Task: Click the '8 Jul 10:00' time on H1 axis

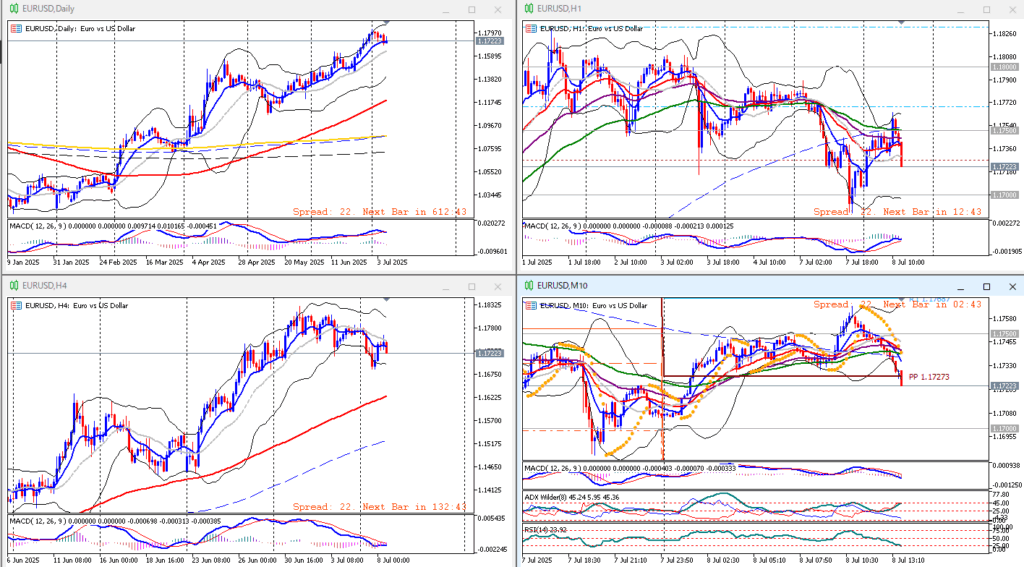Action: [x=908, y=263]
